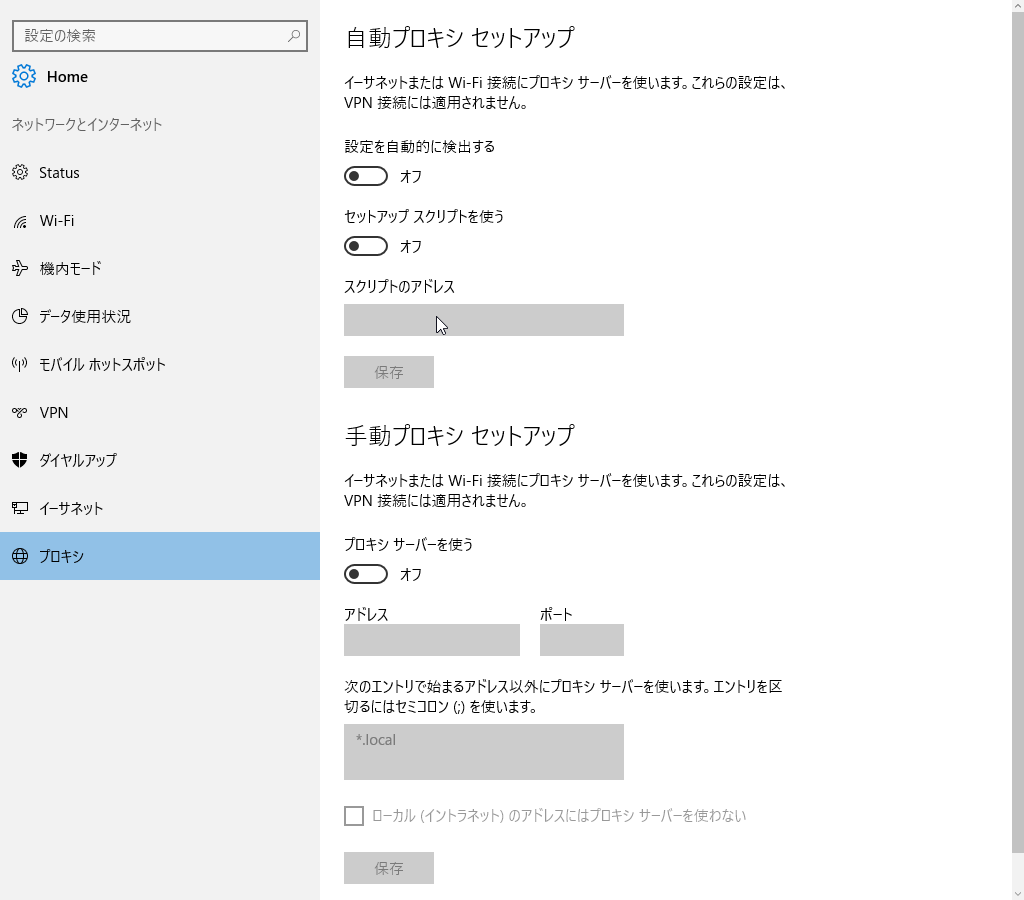Select VPN in the sidebar
1024x900 pixels.
(160, 412)
